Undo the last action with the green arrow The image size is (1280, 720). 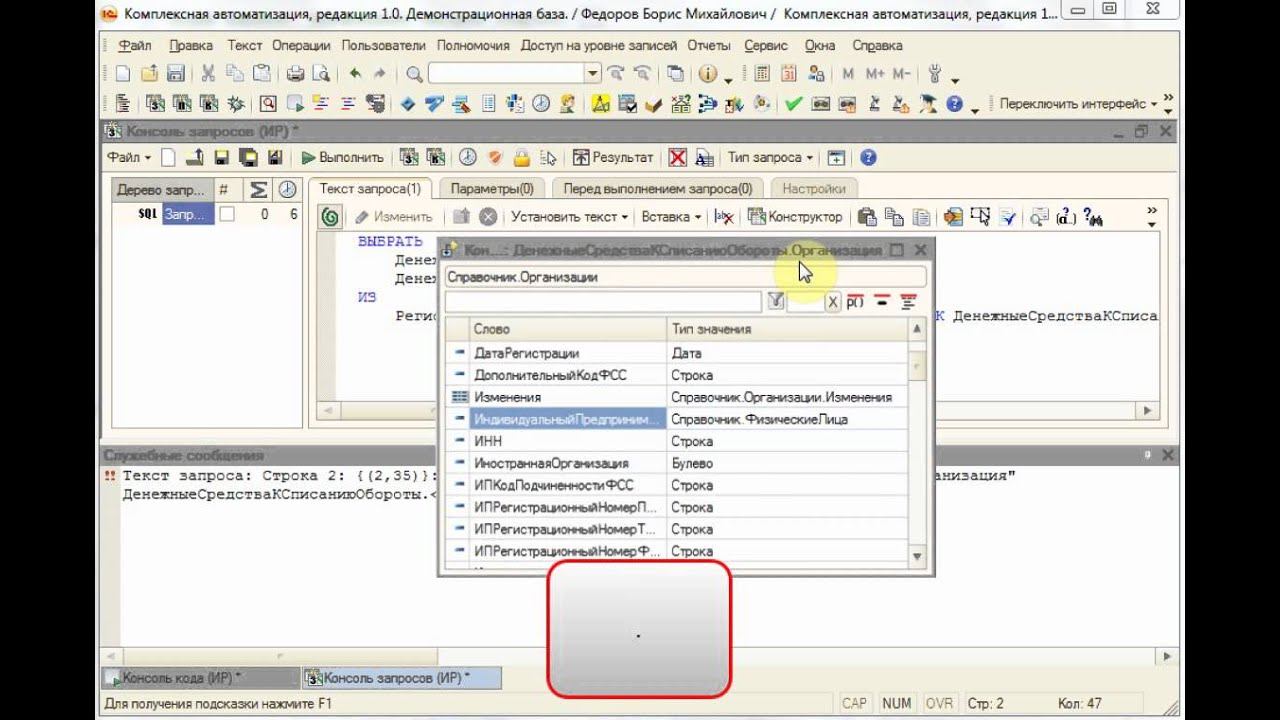[x=355, y=73]
